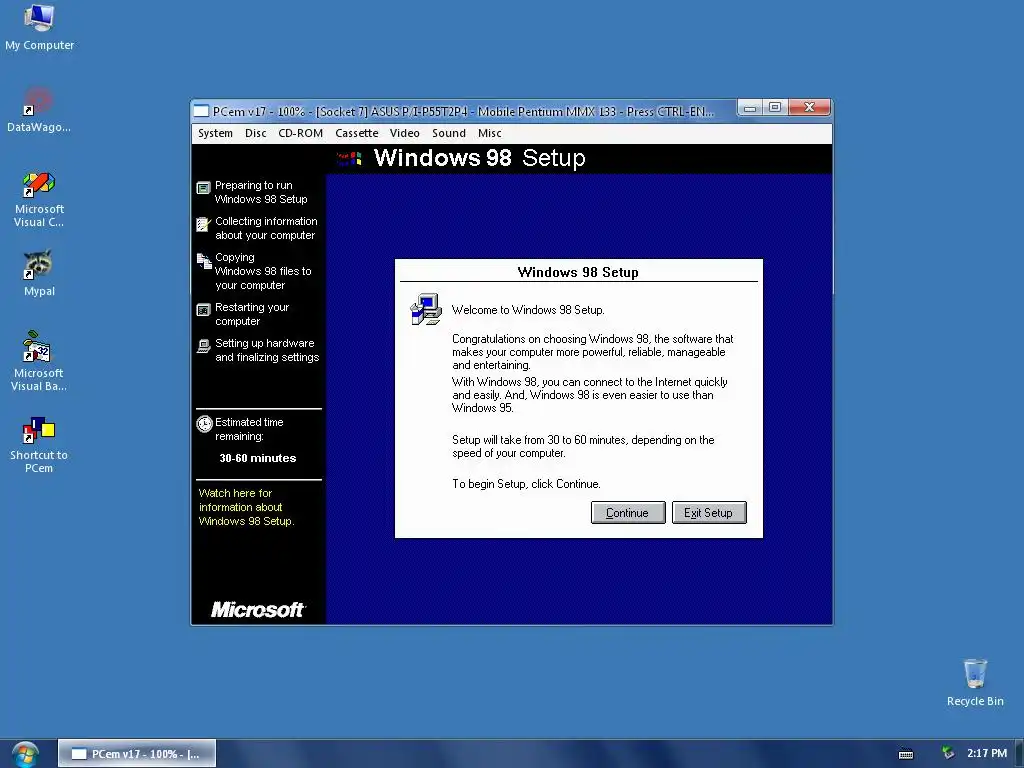Open the CD-ROM menu
This screenshot has height=768, width=1024.
(x=300, y=133)
